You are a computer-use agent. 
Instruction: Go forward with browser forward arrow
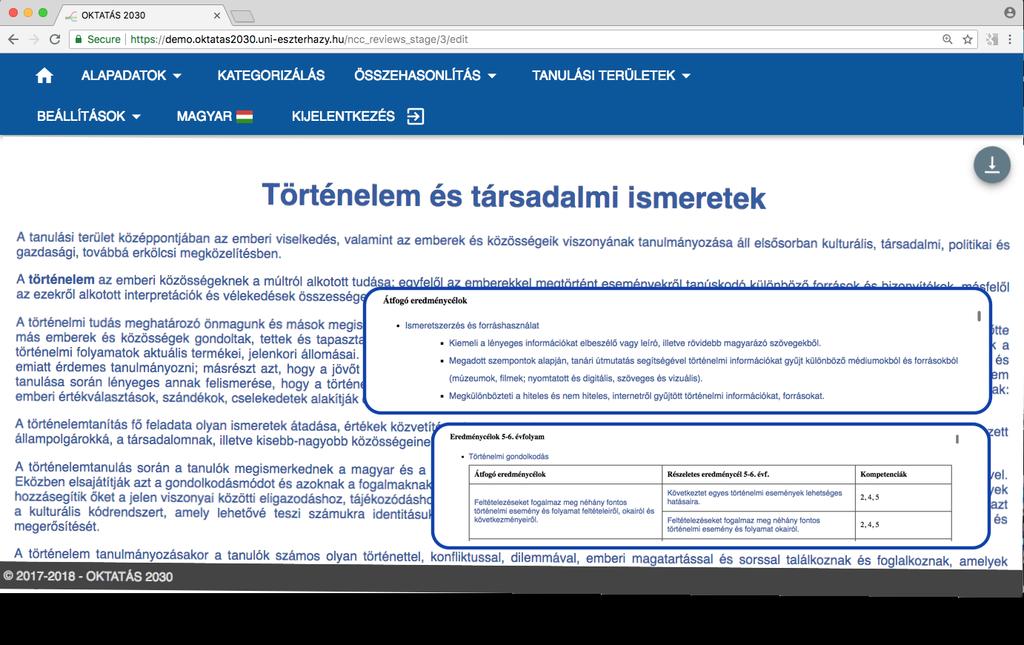34,39
